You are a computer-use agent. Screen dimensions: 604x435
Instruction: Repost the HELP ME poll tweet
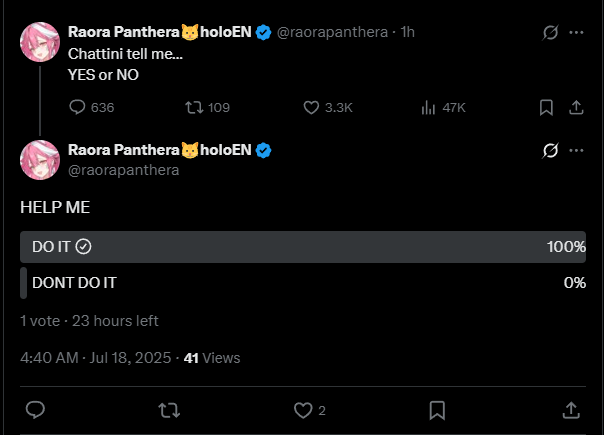[169, 410]
